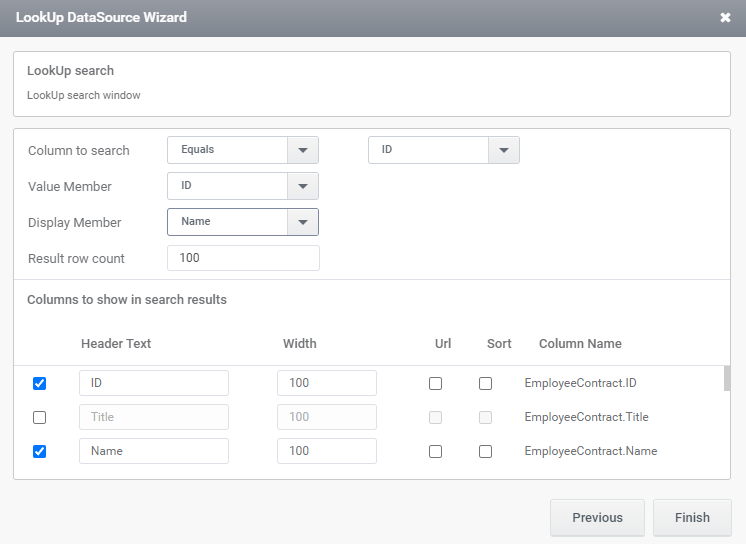The width and height of the screenshot is (746, 544).
Task: Click the columns list vertical scrollbar
Action: [727, 380]
